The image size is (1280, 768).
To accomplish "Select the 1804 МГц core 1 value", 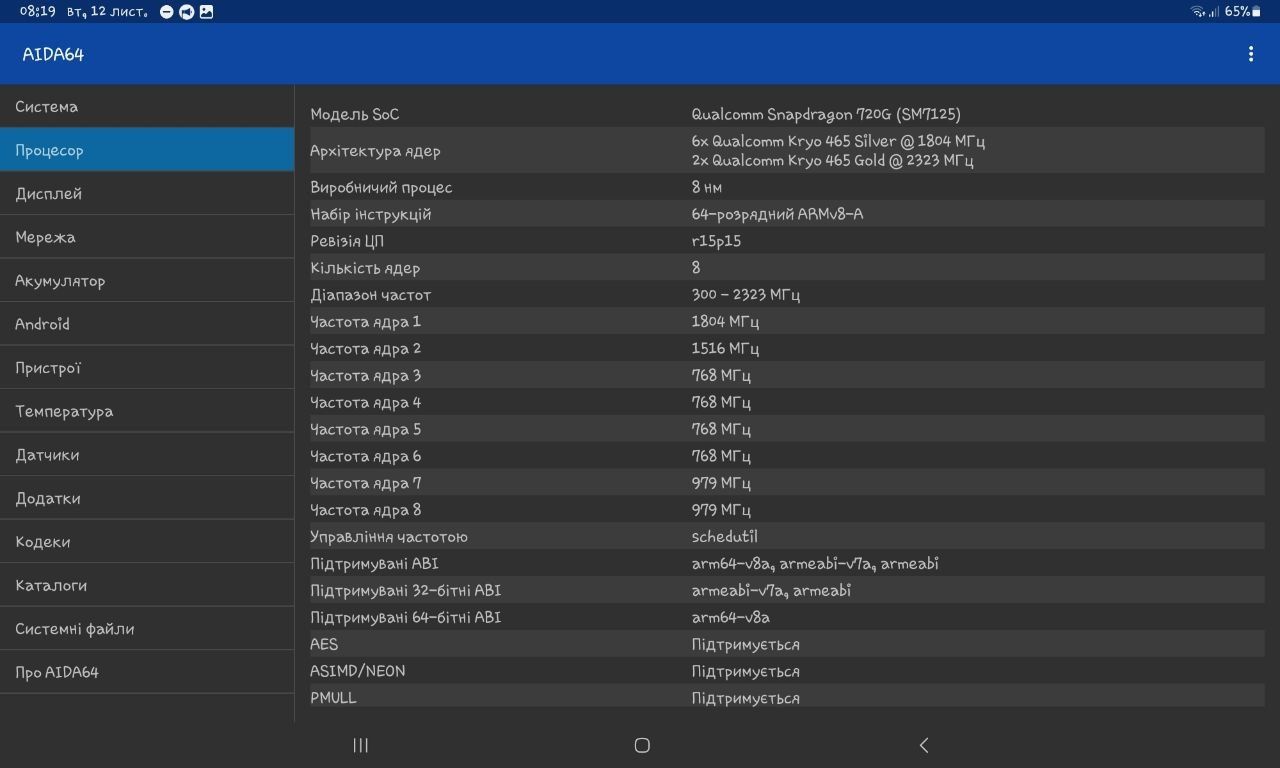I will coord(725,321).
